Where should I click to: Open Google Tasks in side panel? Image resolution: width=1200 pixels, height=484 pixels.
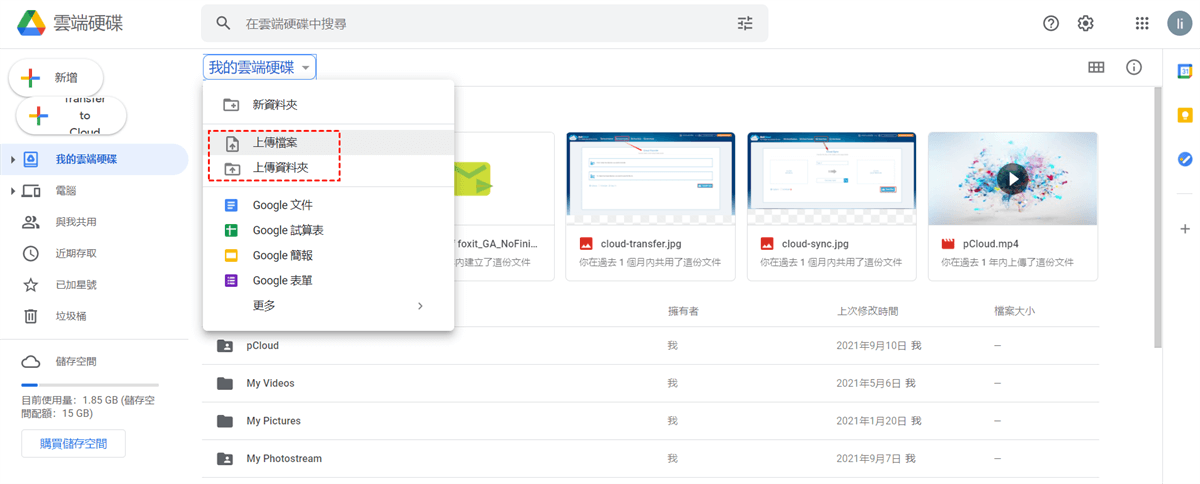[x=1185, y=159]
